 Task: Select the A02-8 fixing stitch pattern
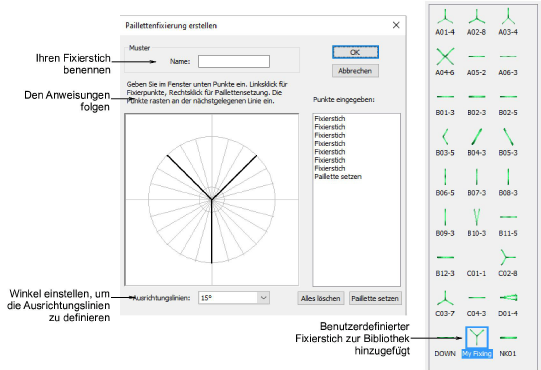tap(476, 21)
